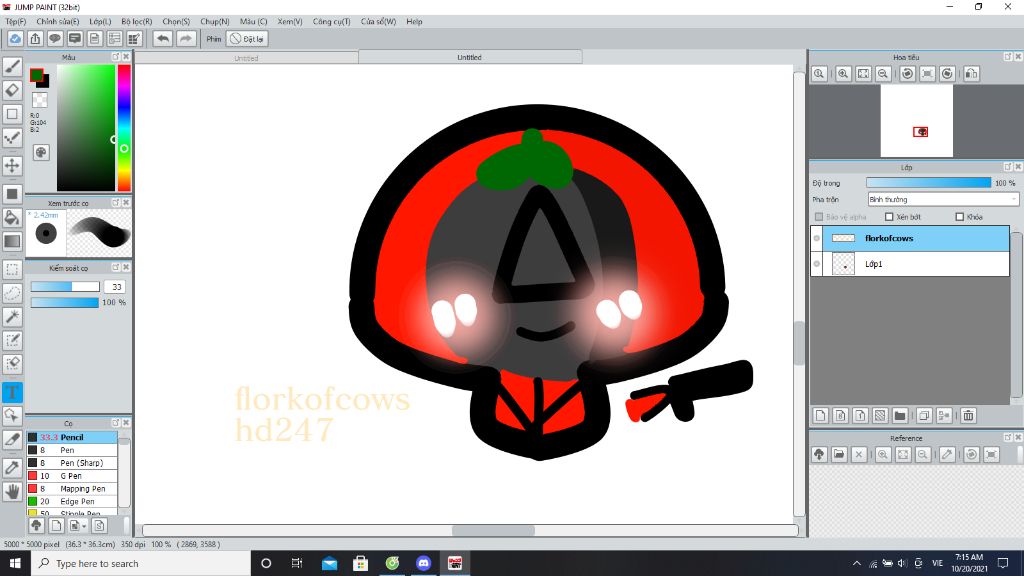Click the green foreground color swatch

[x=37, y=74]
